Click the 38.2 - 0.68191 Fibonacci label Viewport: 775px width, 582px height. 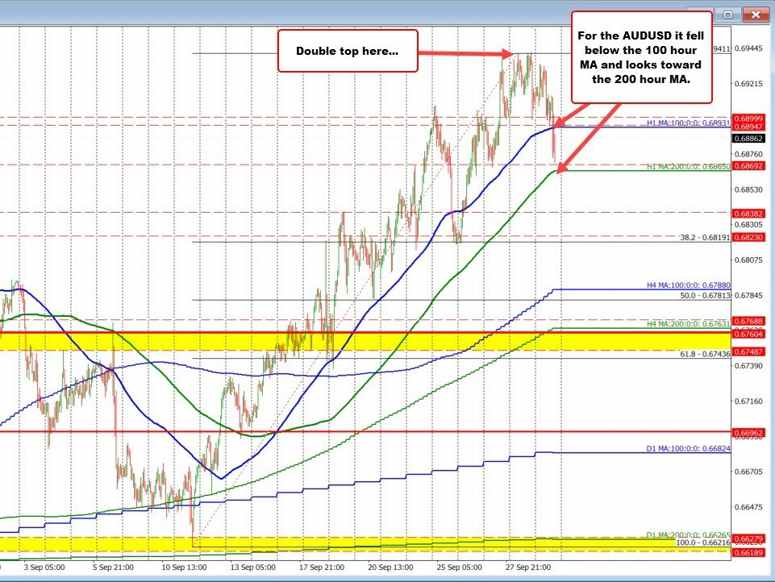click(705, 238)
